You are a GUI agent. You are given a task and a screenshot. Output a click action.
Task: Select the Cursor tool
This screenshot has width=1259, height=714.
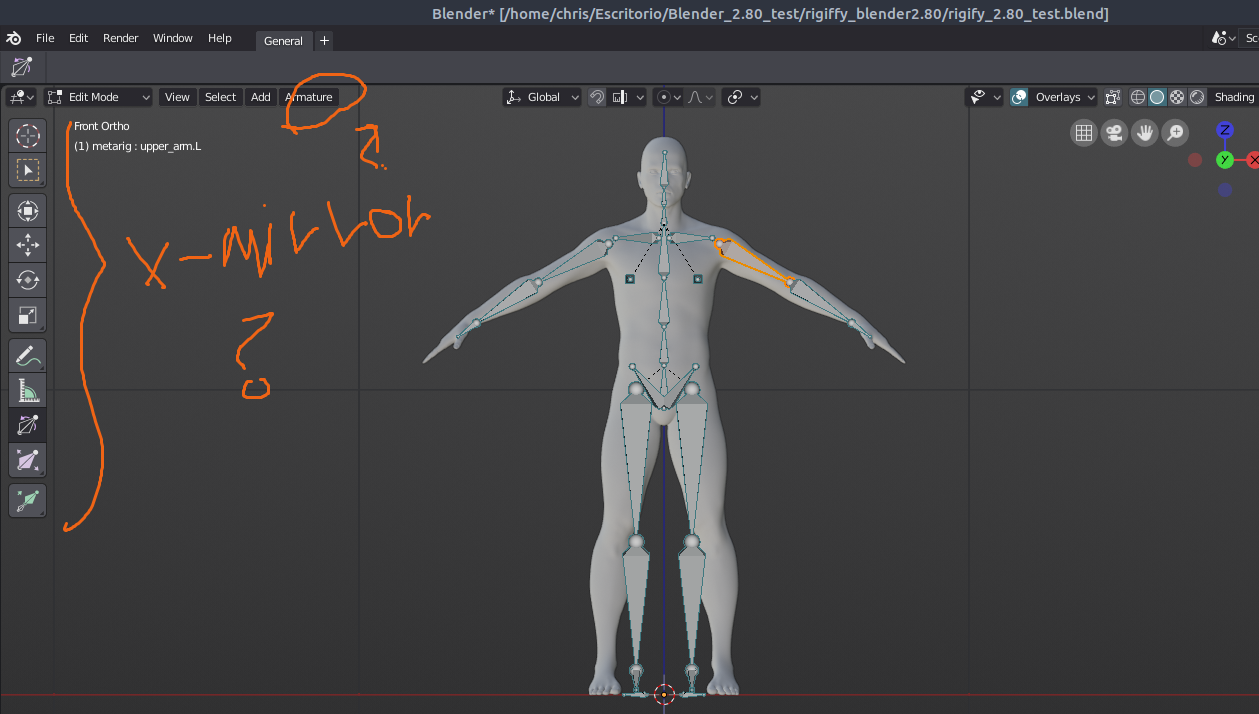coord(28,135)
